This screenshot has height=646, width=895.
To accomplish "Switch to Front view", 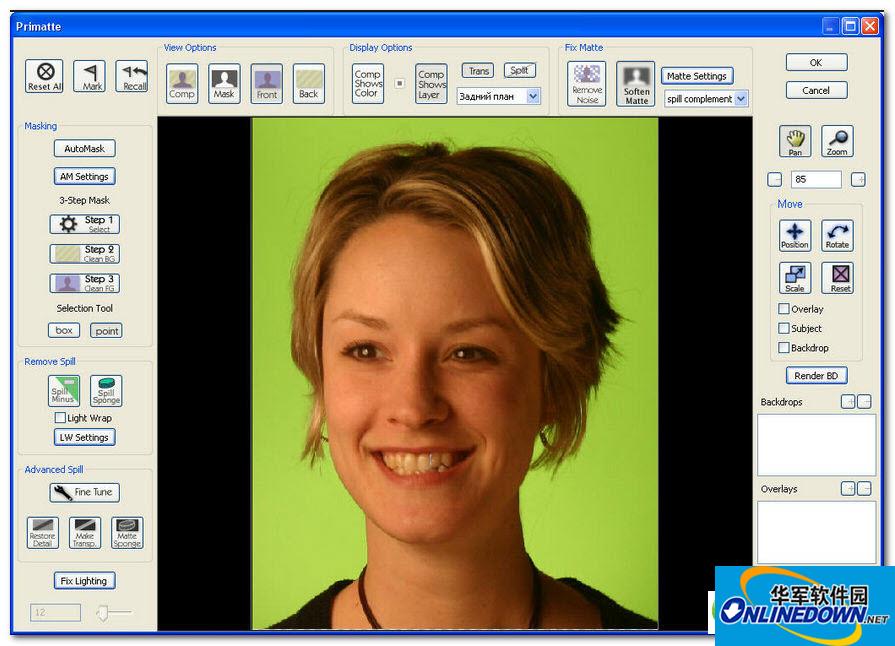I will point(267,83).
